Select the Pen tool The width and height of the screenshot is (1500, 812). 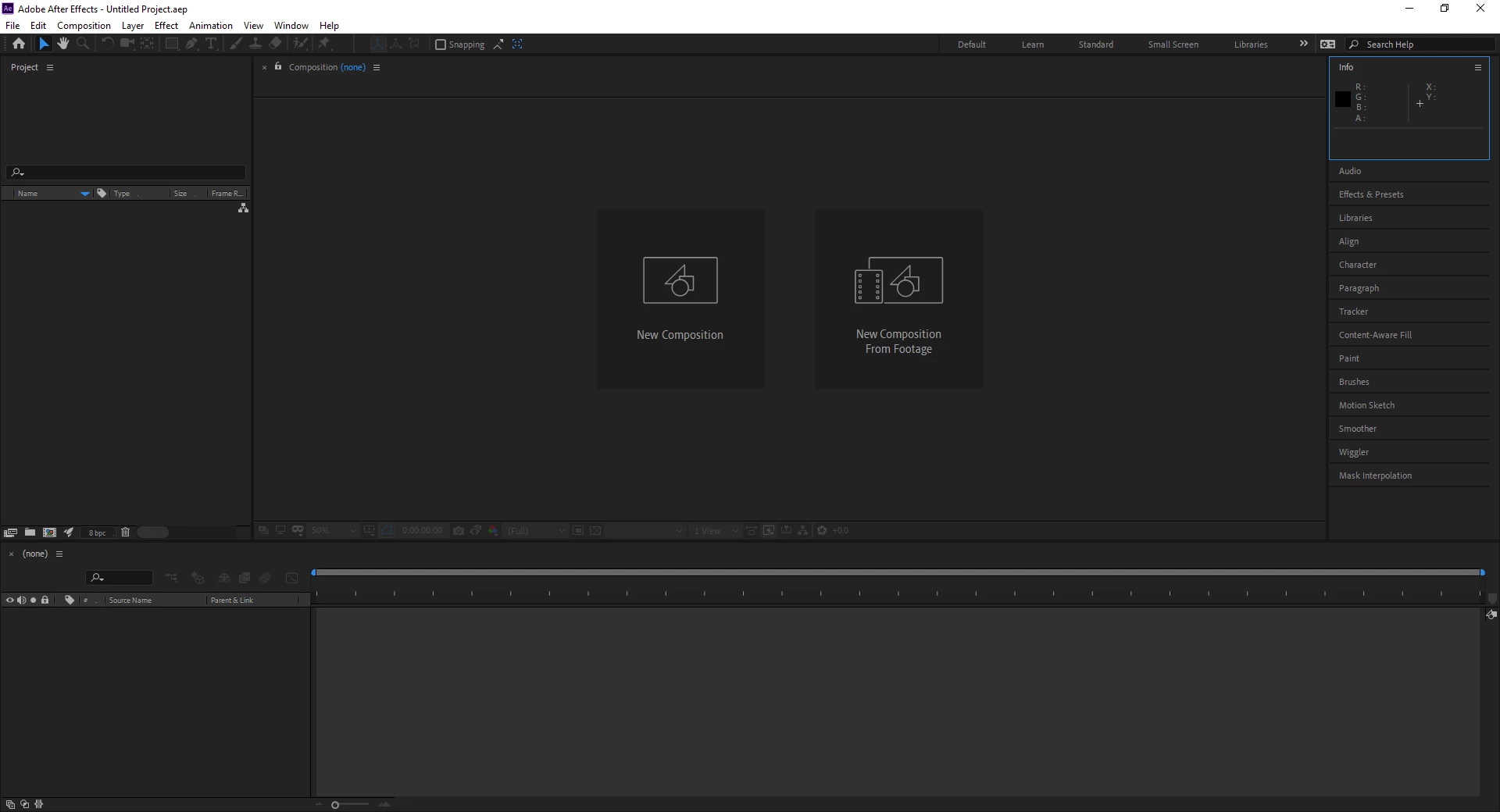191,44
